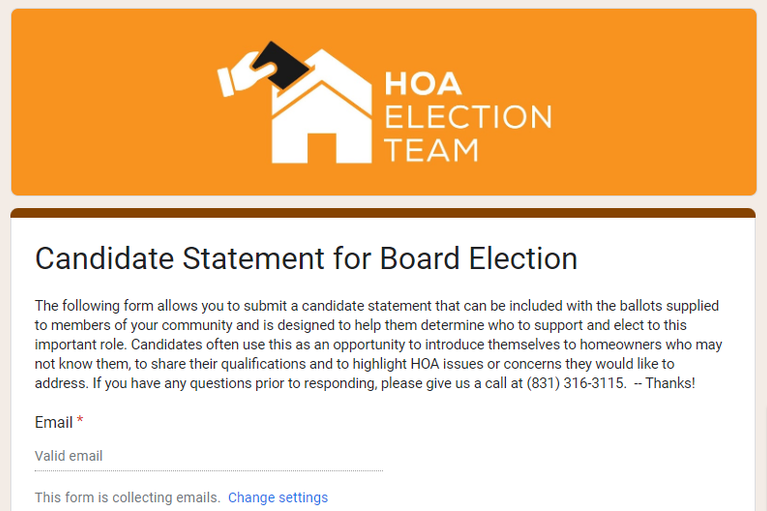This screenshot has height=511, width=767.
Task: Click the ELECTION word in banner logo
Action: (468, 117)
